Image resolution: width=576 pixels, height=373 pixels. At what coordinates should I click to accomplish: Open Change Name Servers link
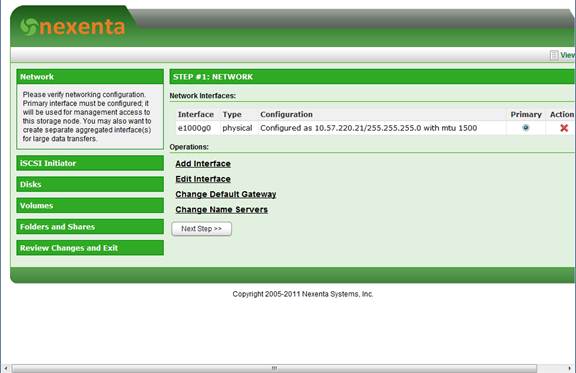222,209
